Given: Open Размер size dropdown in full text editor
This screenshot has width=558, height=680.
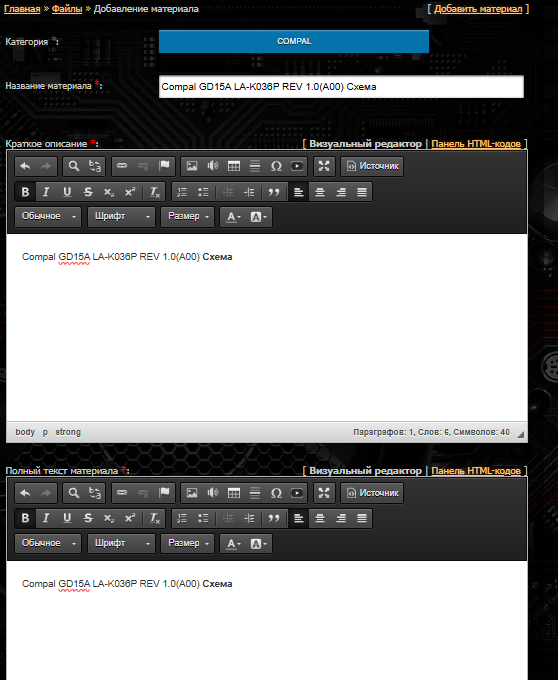Looking at the screenshot, I should (x=188, y=543).
